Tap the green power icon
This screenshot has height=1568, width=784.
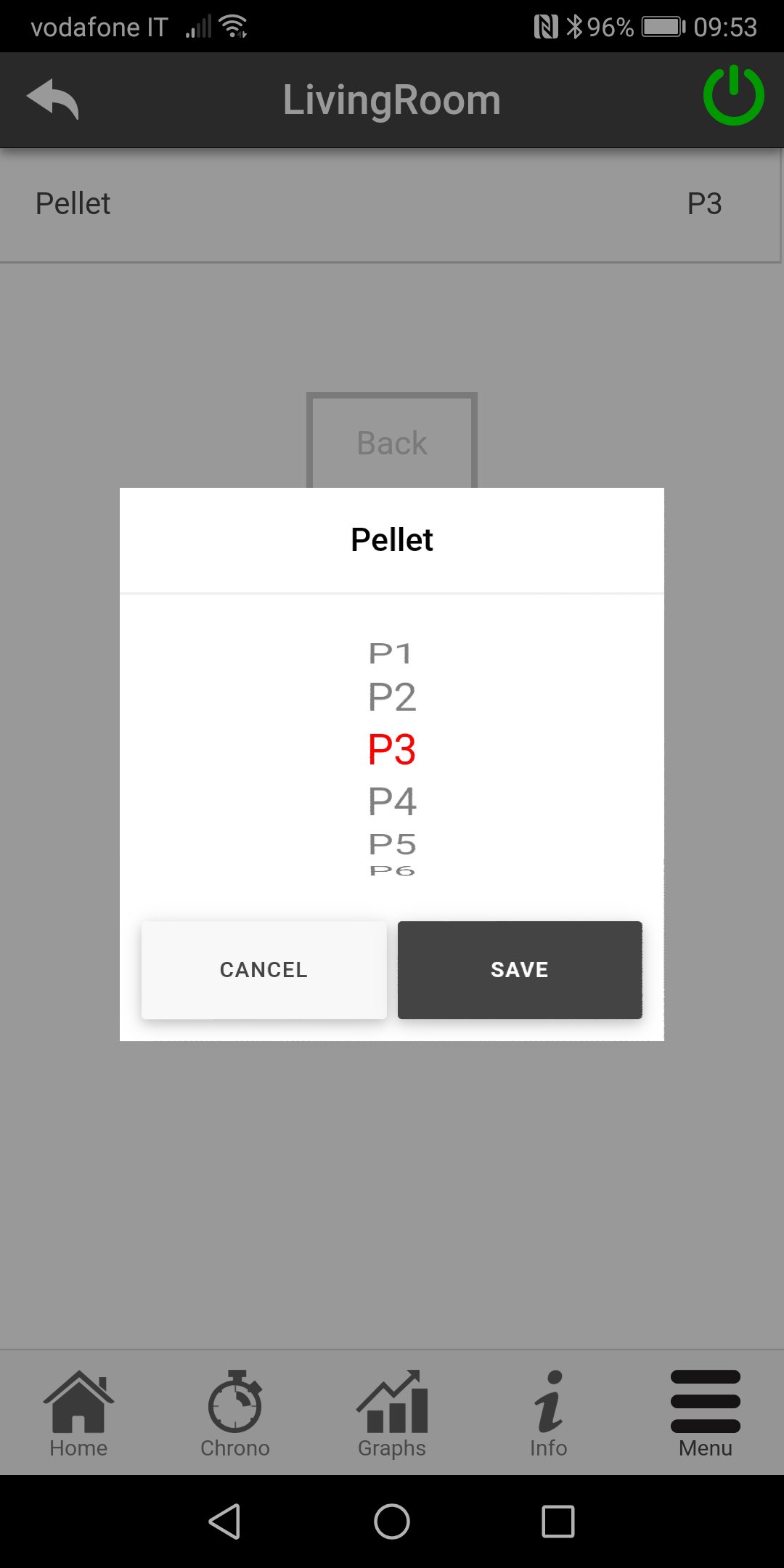(733, 96)
